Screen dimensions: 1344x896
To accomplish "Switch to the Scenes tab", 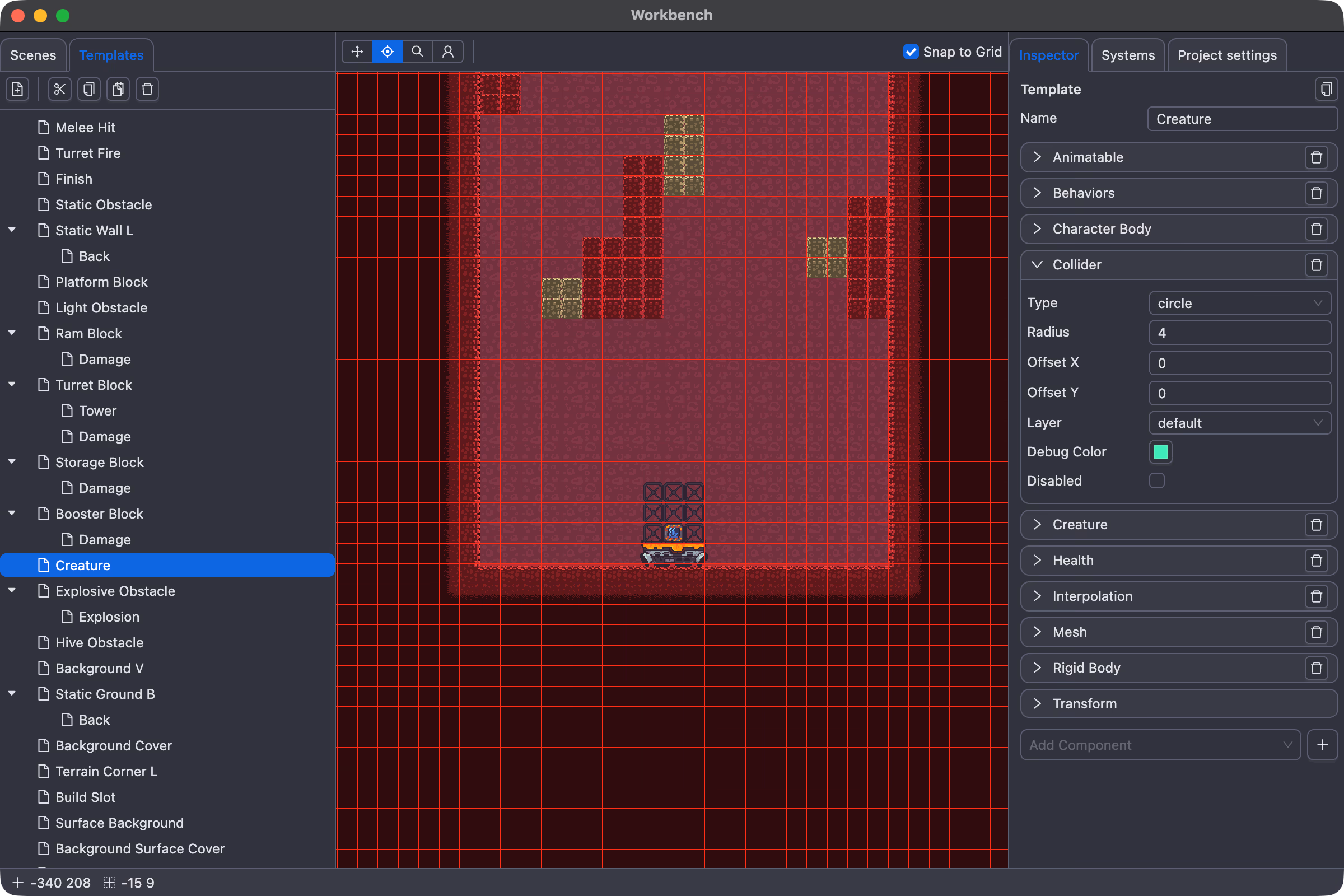I will (33, 55).
